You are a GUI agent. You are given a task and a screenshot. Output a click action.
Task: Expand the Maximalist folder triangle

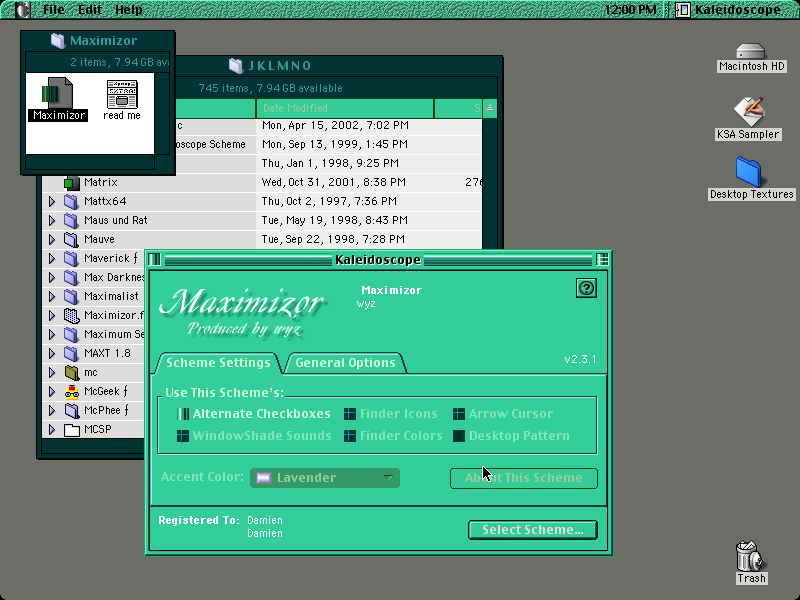52,296
